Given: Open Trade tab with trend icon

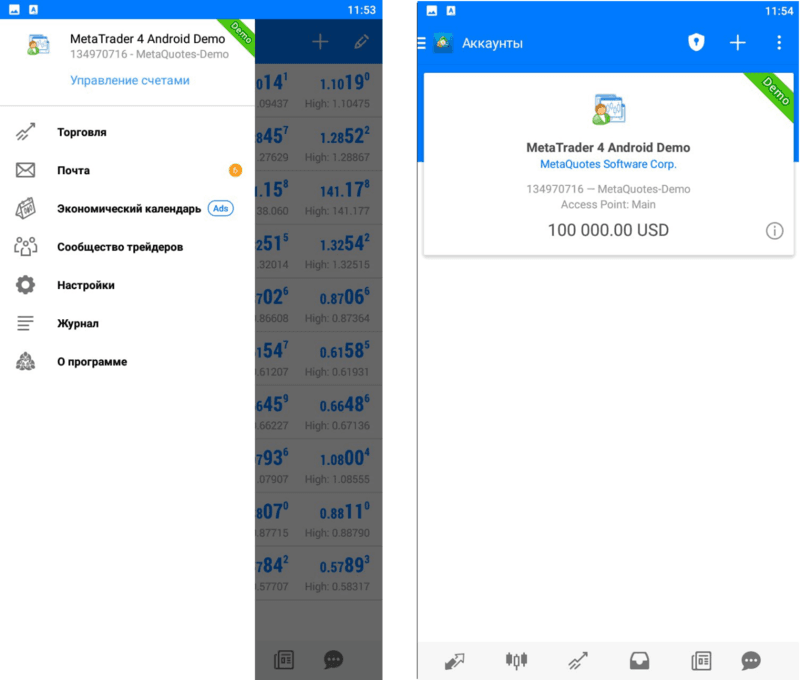Looking at the screenshot, I should [x=578, y=661].
